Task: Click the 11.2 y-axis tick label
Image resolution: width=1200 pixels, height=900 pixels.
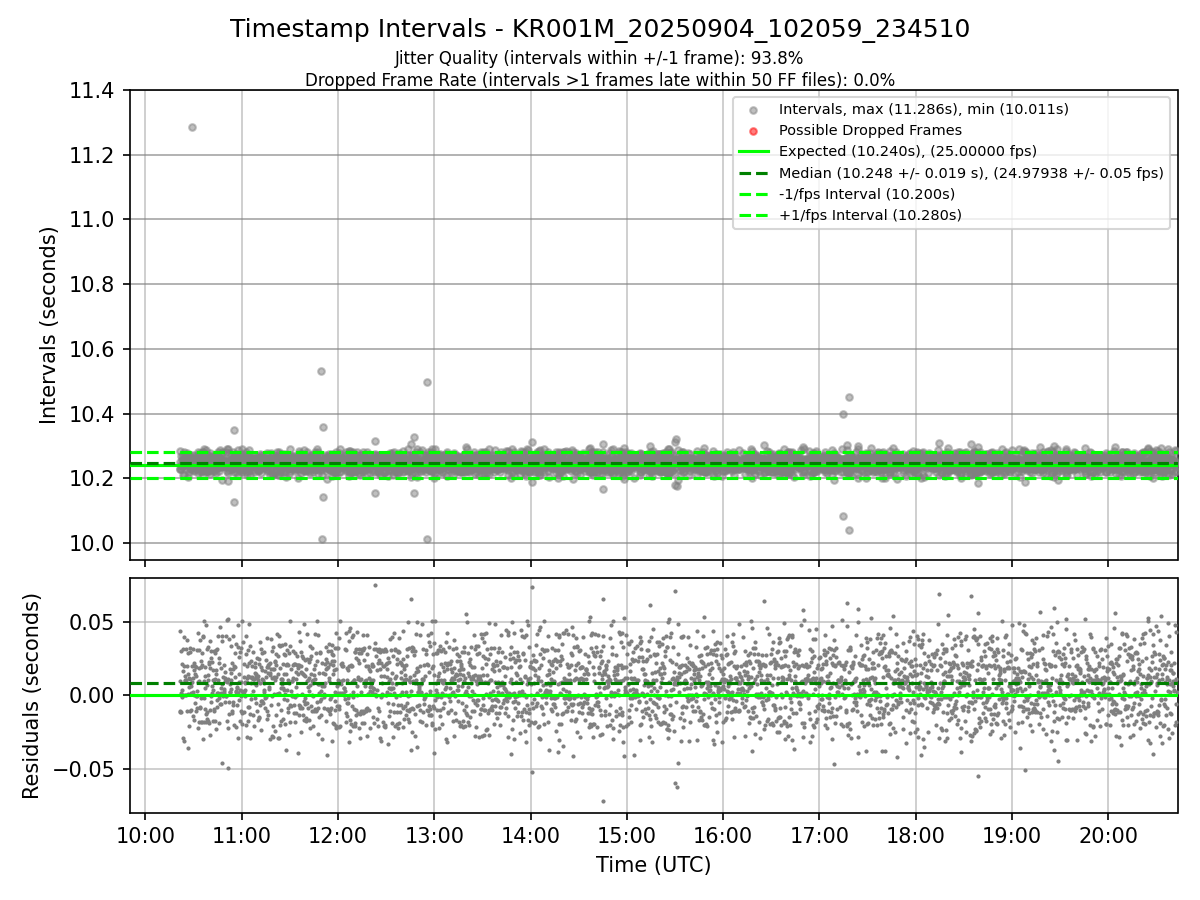Action: (x=93, y=155)
